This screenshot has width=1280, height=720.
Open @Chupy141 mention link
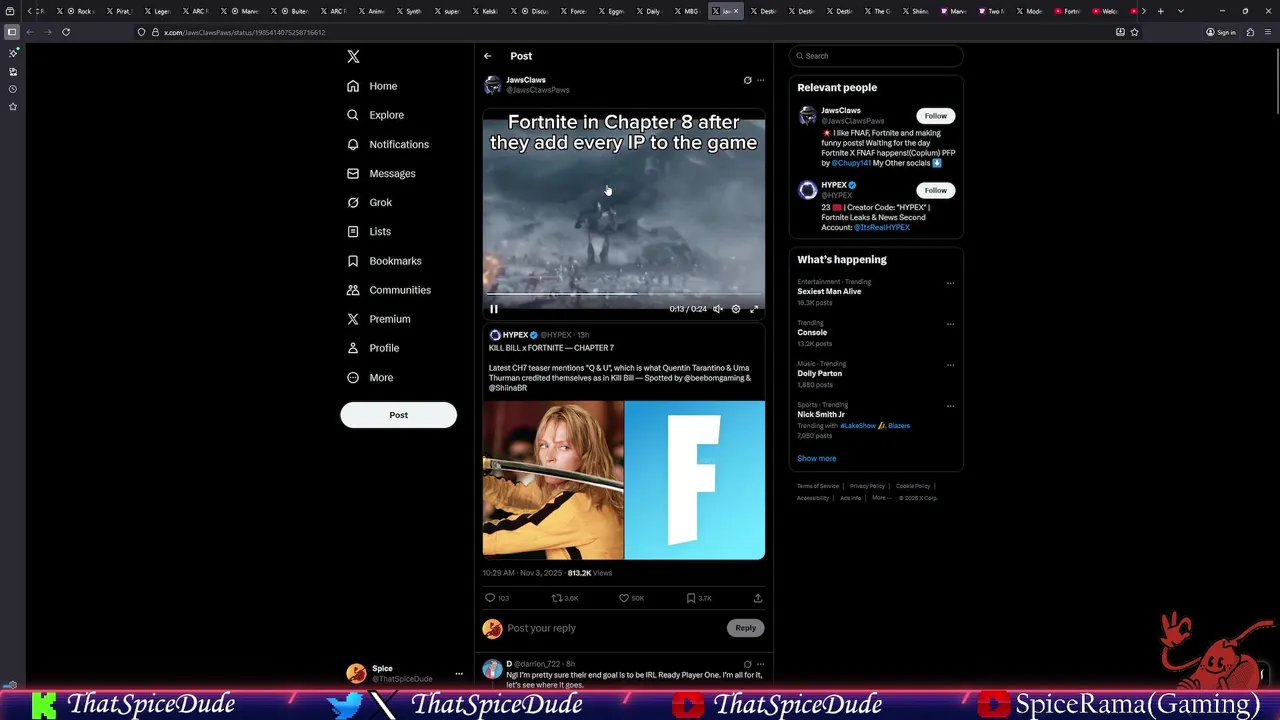point(851,163)
